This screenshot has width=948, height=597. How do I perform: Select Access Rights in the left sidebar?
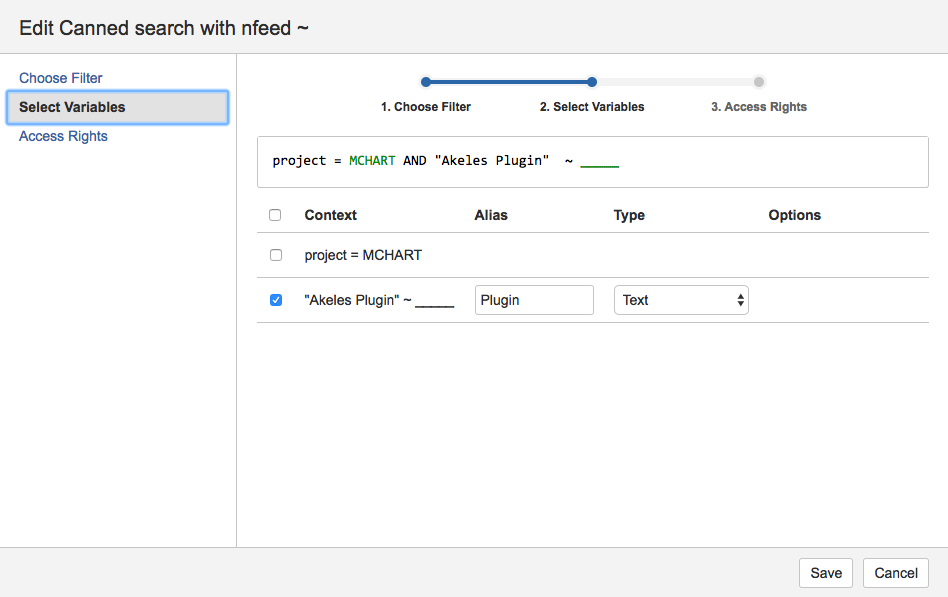(x=63, y=136)
